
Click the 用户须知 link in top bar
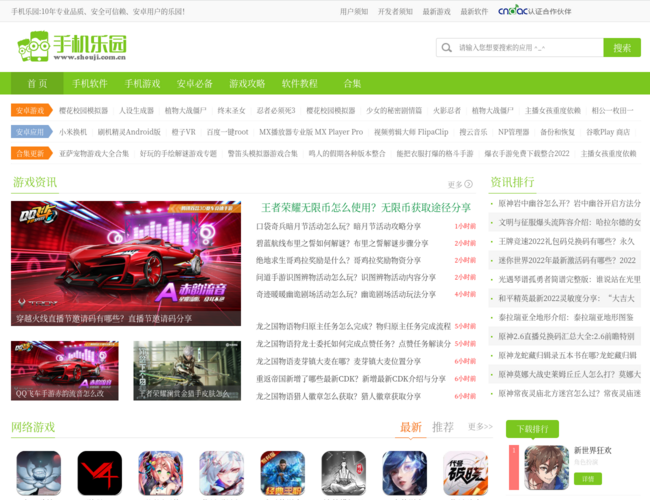[354, 12]
